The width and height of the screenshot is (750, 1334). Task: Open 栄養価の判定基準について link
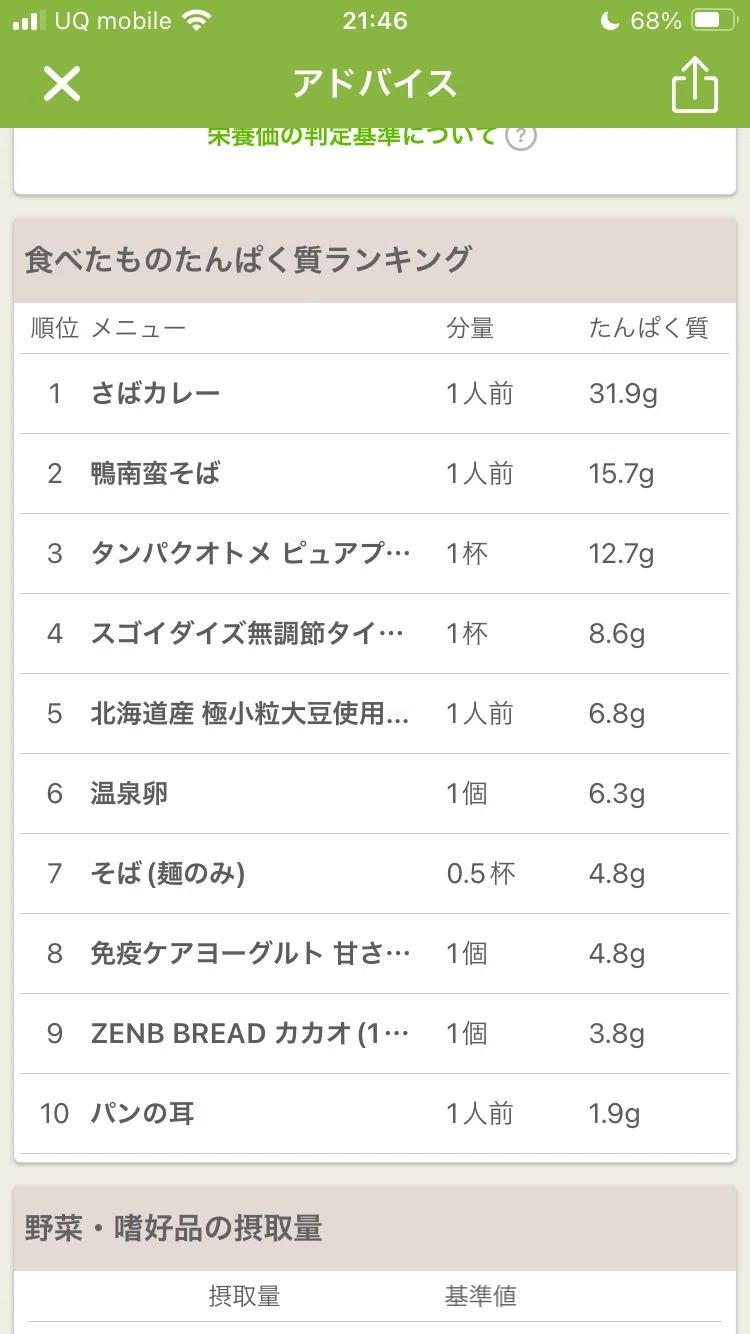coord(352,136)
